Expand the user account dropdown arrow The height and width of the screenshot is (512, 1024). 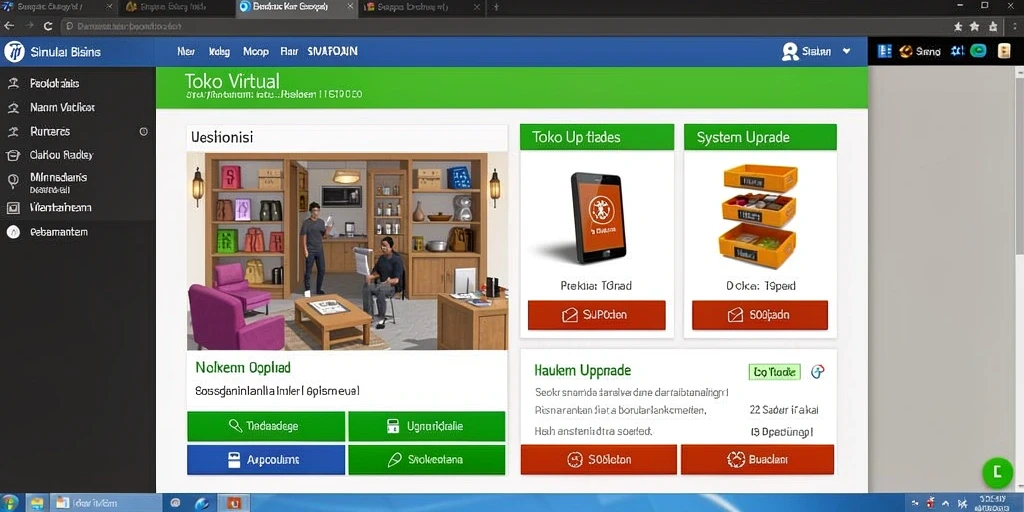846,52
